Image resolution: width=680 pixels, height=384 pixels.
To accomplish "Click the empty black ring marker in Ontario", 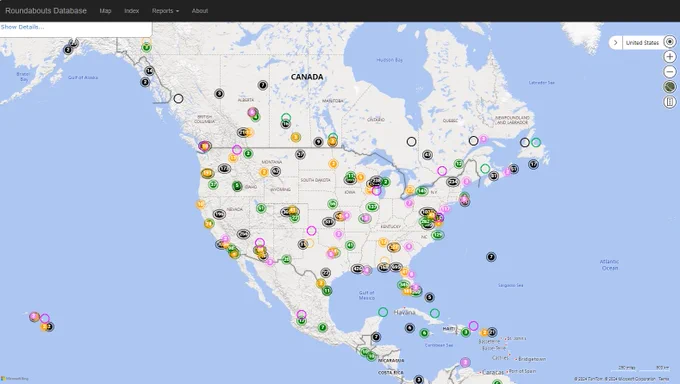I will pyautogui.click(x=412, y=141).
